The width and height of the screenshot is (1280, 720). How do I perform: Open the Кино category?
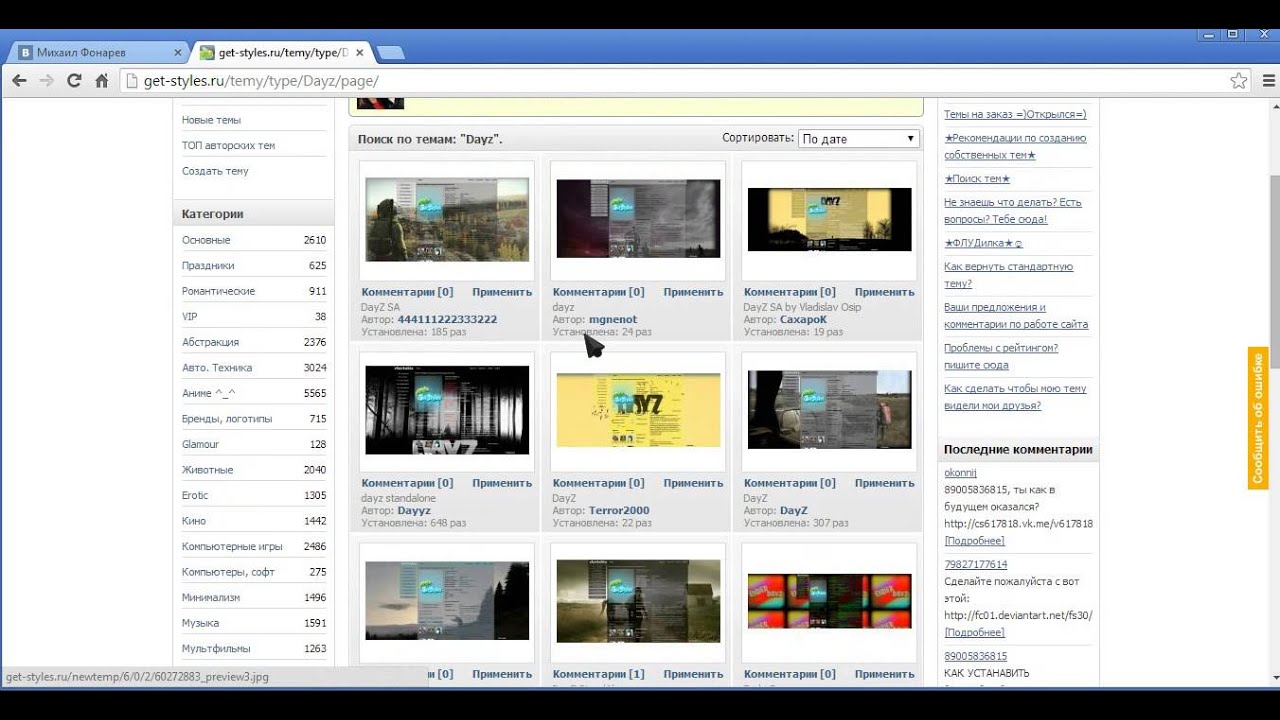(x=194, y=521)
